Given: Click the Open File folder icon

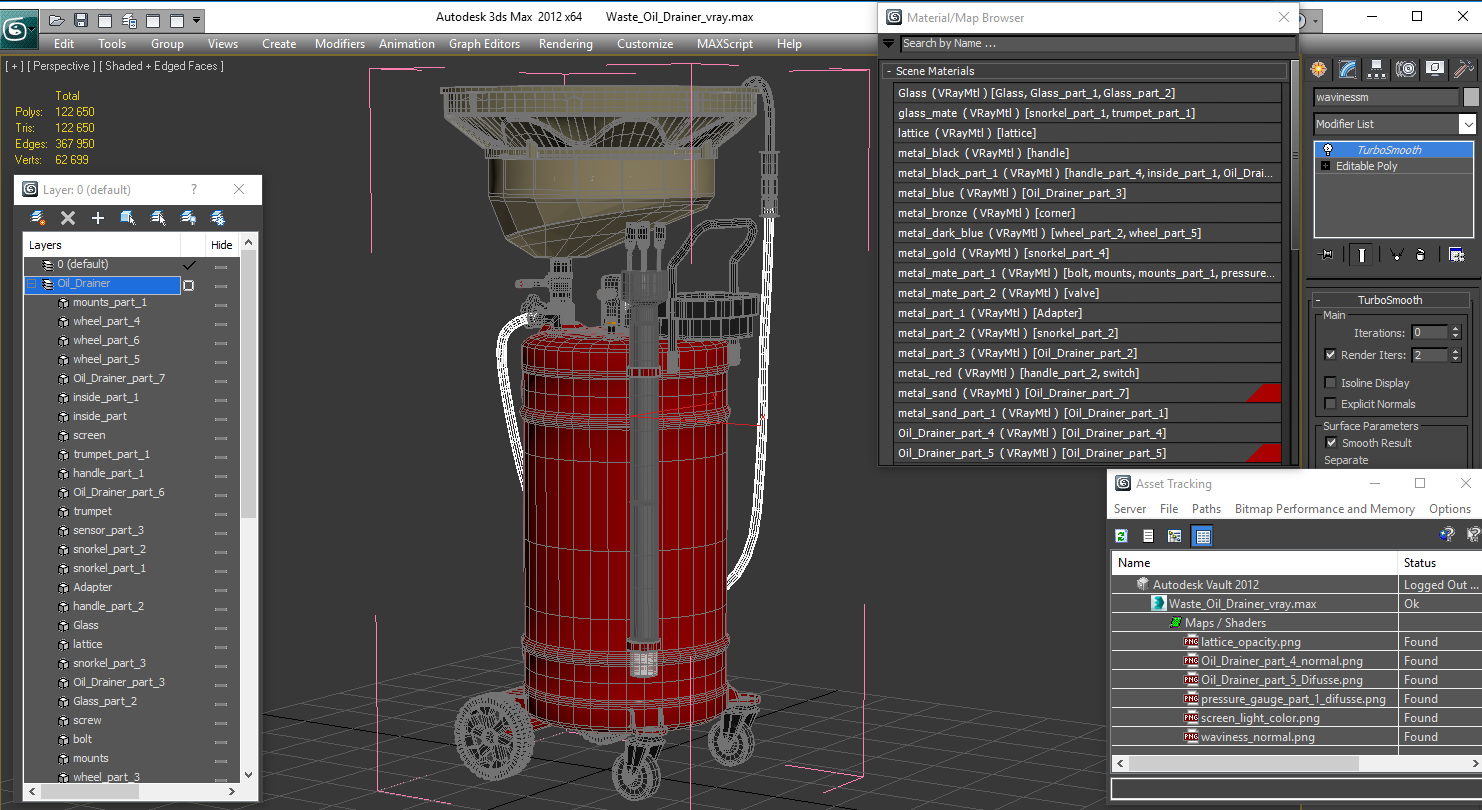Looking at the screenshot, I should coord(57,20).
